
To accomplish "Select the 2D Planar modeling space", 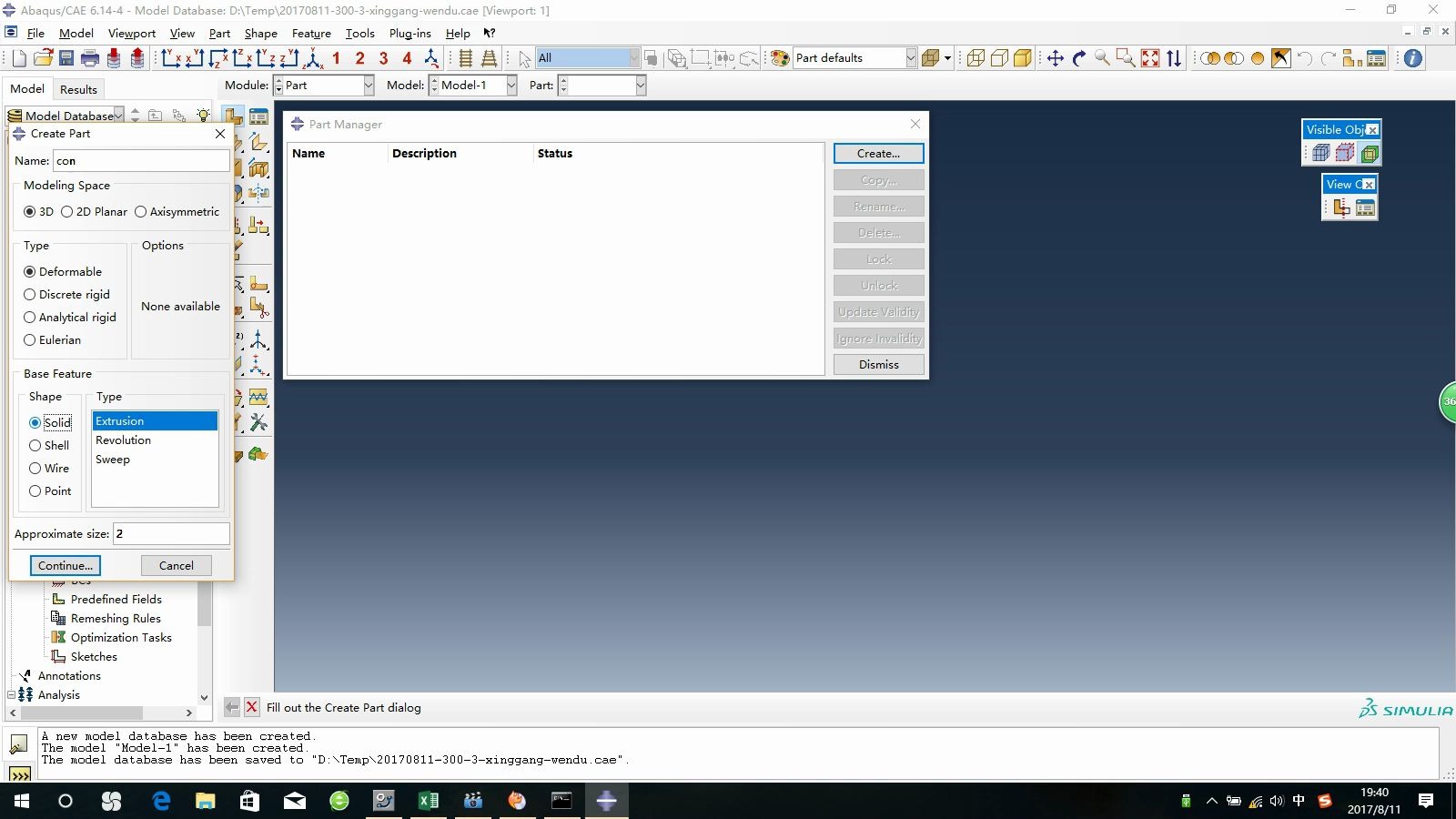I will coord(94,211).
